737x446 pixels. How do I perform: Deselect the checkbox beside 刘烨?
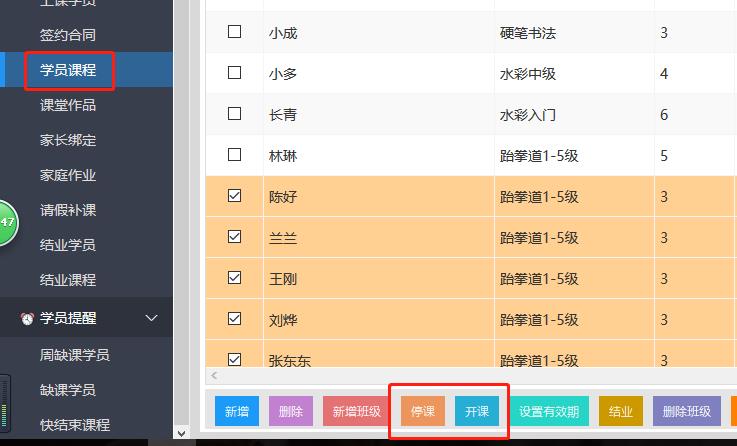pyautogui.click(x=235, y=319)
